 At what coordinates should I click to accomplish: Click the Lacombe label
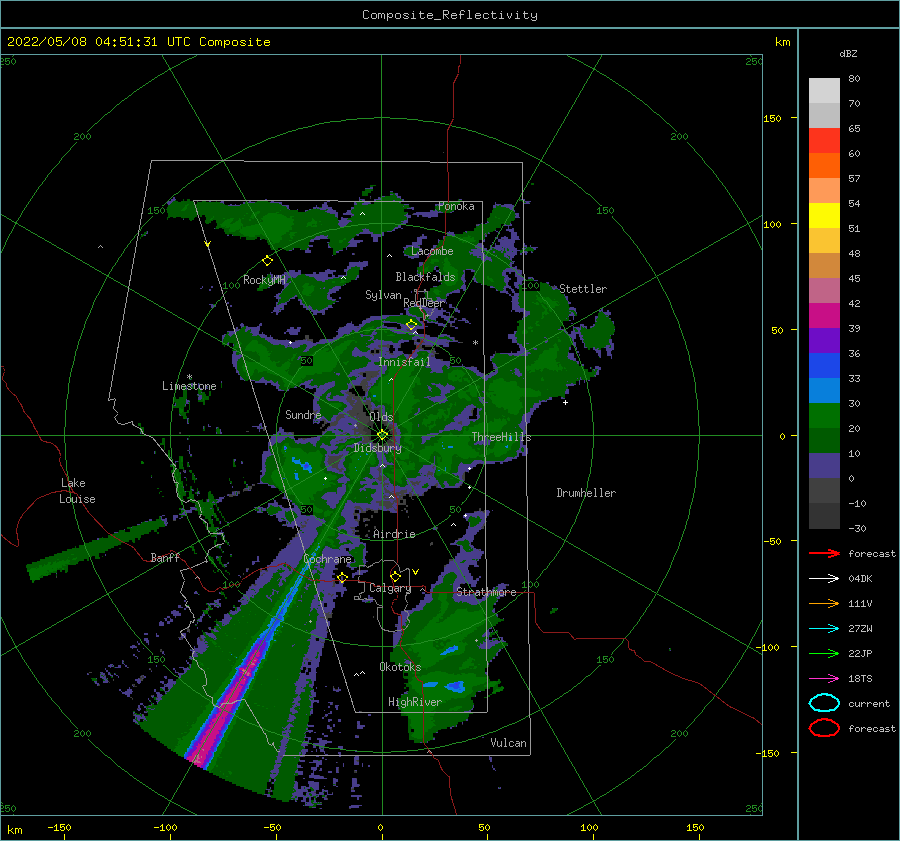pos(432,251)
